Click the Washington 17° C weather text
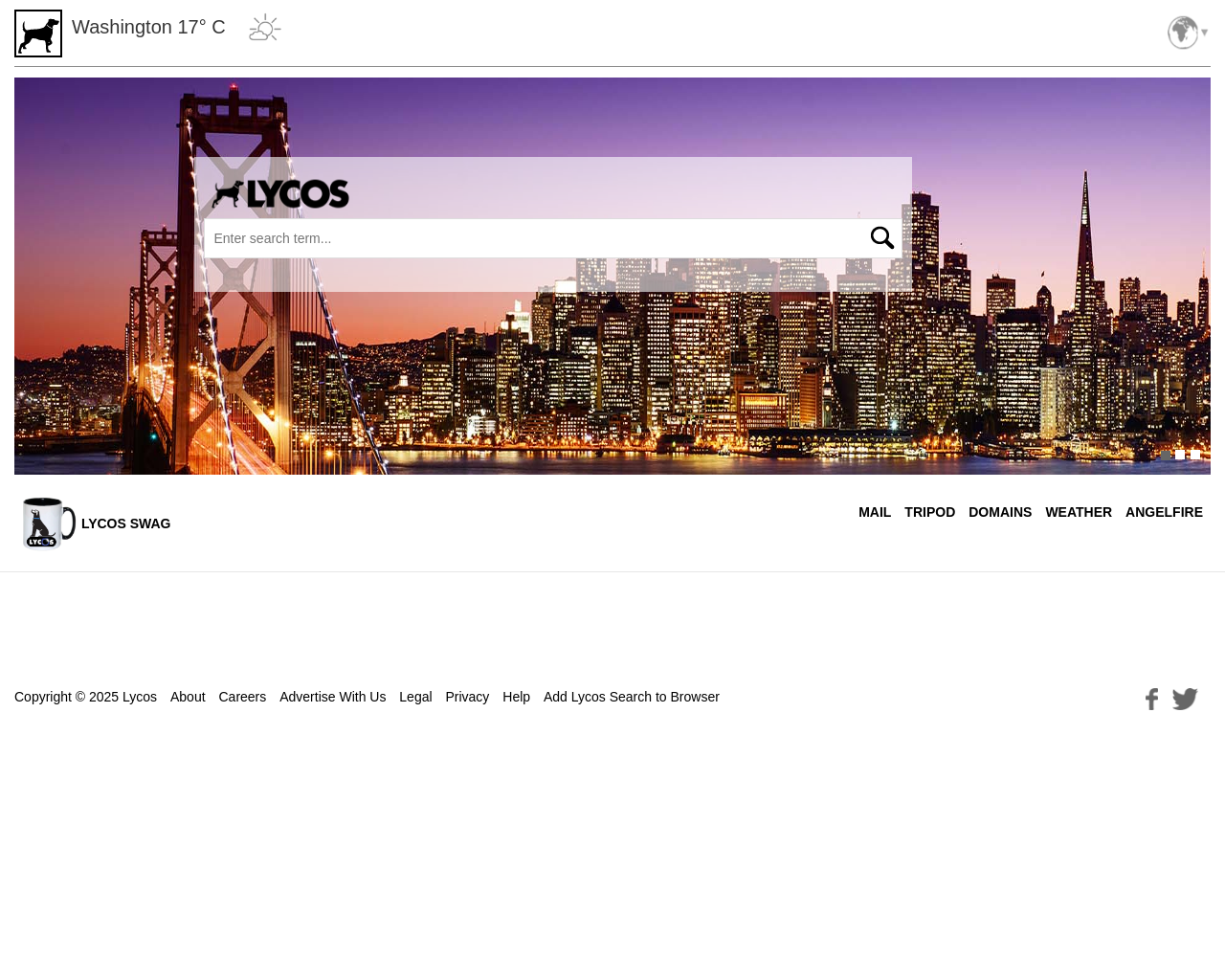 coord(148,27)
